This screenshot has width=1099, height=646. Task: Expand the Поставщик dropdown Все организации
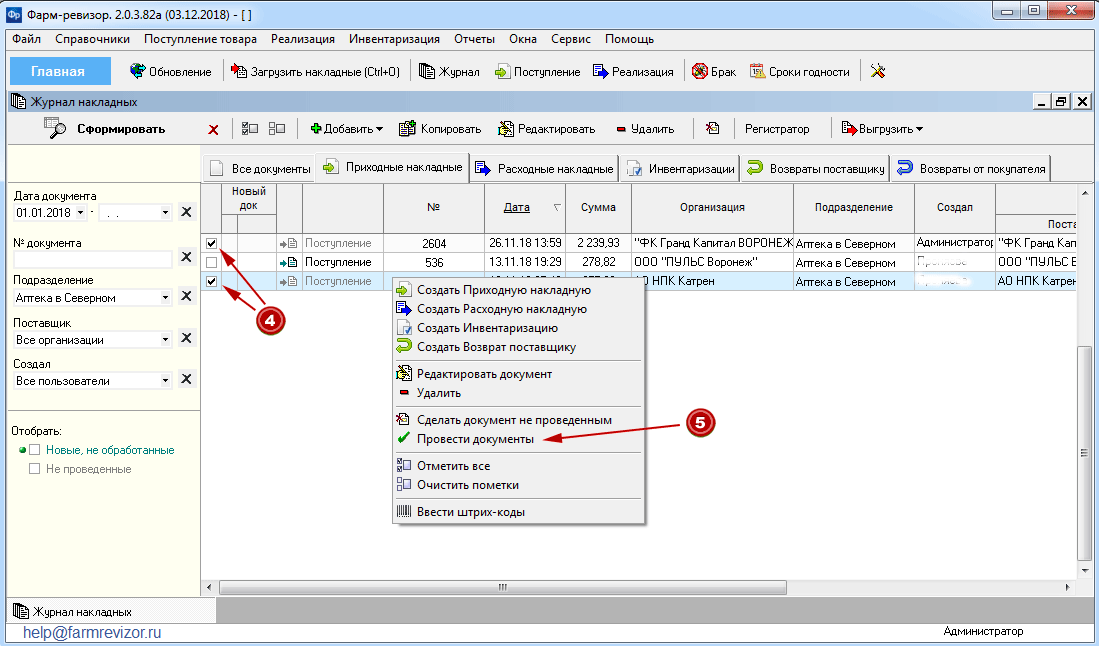pyautogui.click(x=165, y=339)
